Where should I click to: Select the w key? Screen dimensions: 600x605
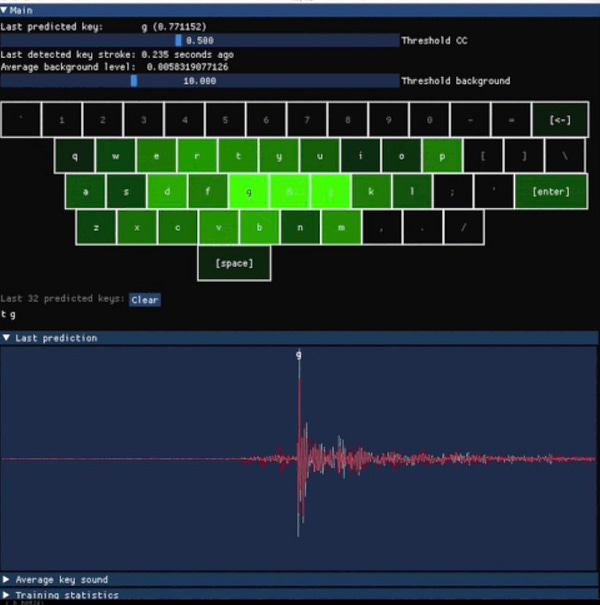tap(115, 155)
